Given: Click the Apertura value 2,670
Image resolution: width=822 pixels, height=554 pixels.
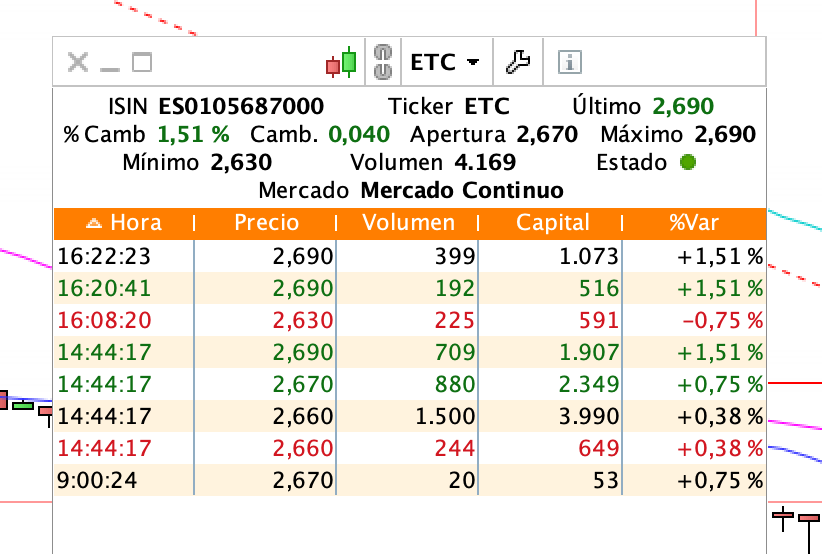Looking at the screenshot, I should [547, 135].
